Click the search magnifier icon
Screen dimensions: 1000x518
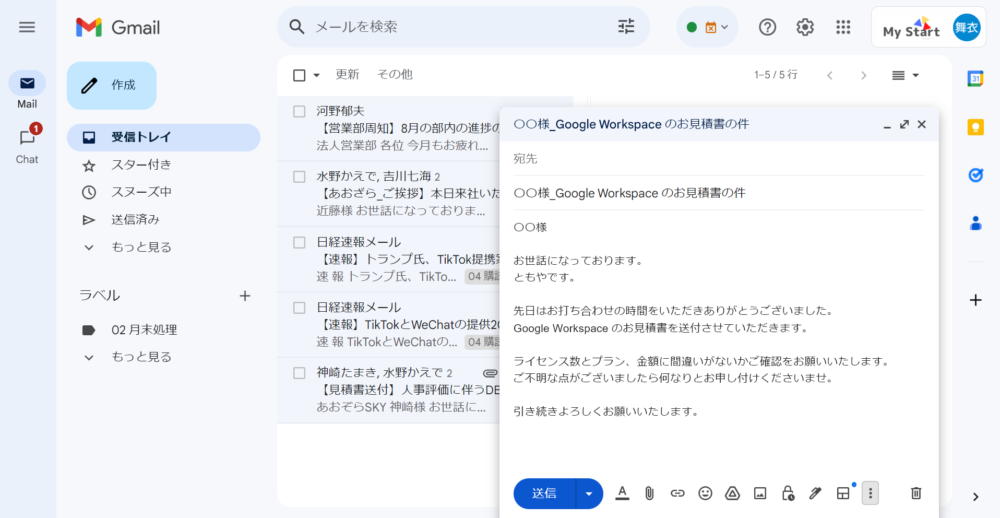tap(297, 27)
